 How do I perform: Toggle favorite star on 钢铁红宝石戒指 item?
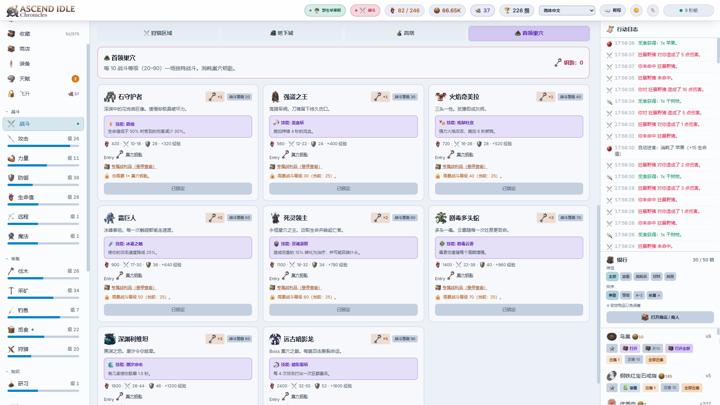coord(612,388)
